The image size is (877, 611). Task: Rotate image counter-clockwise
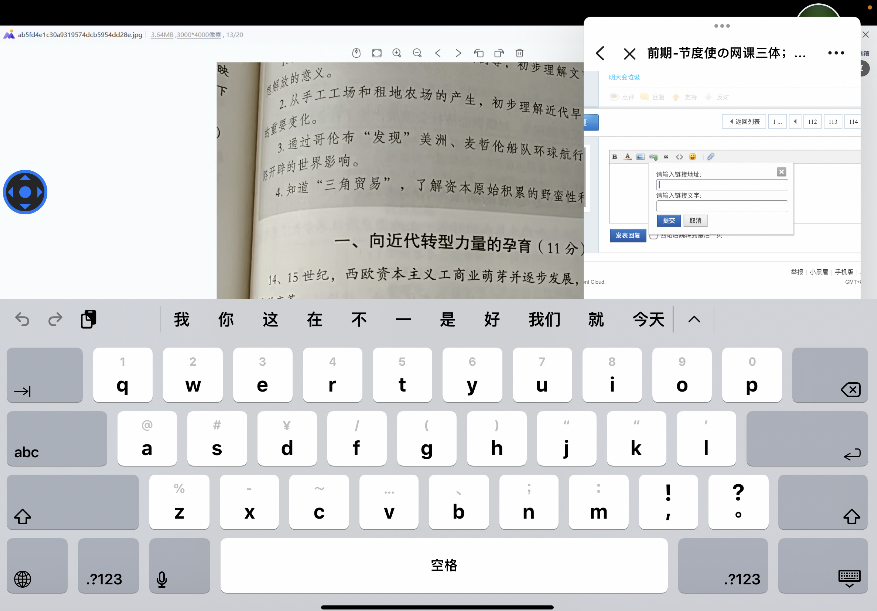click(x=479, y=53)
